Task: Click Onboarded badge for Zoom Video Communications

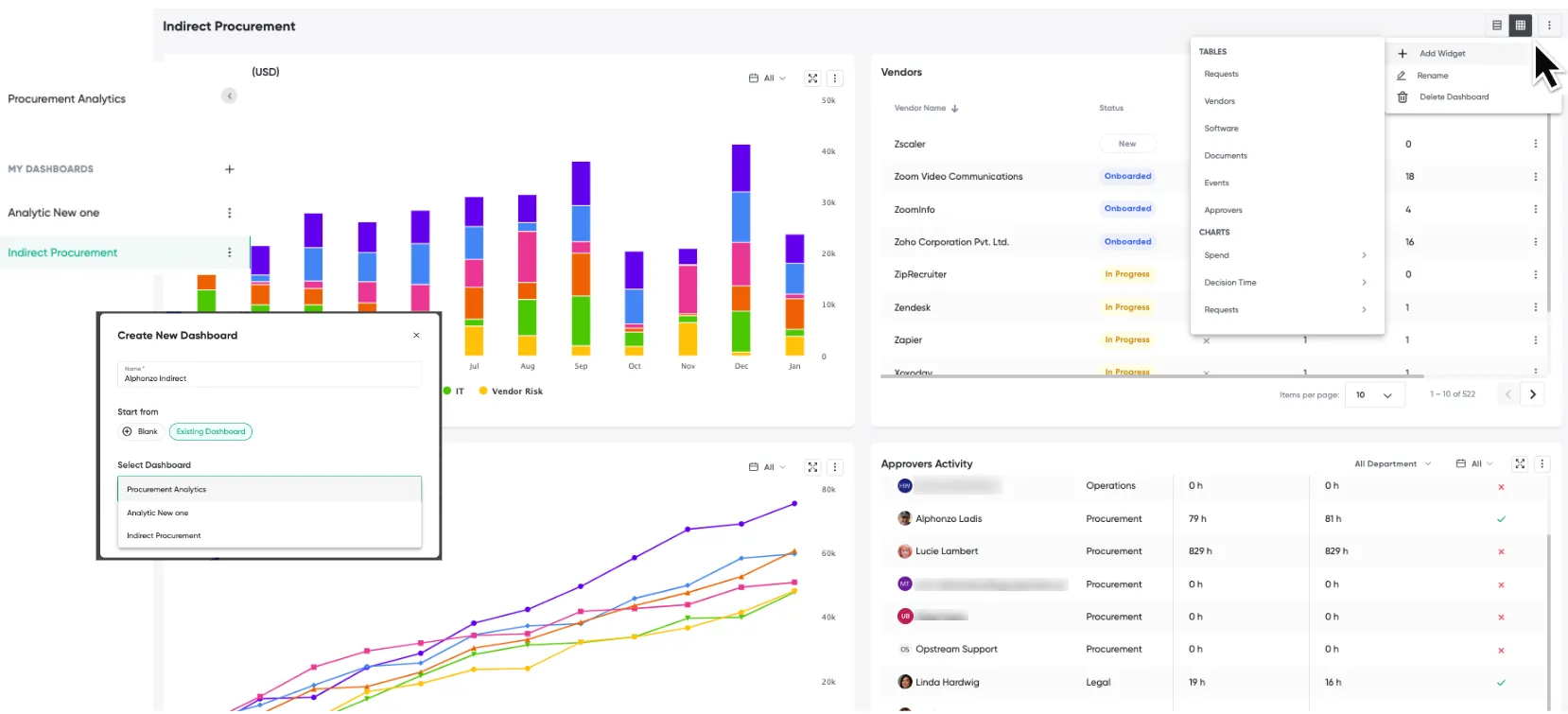Action: point(1128,177)
